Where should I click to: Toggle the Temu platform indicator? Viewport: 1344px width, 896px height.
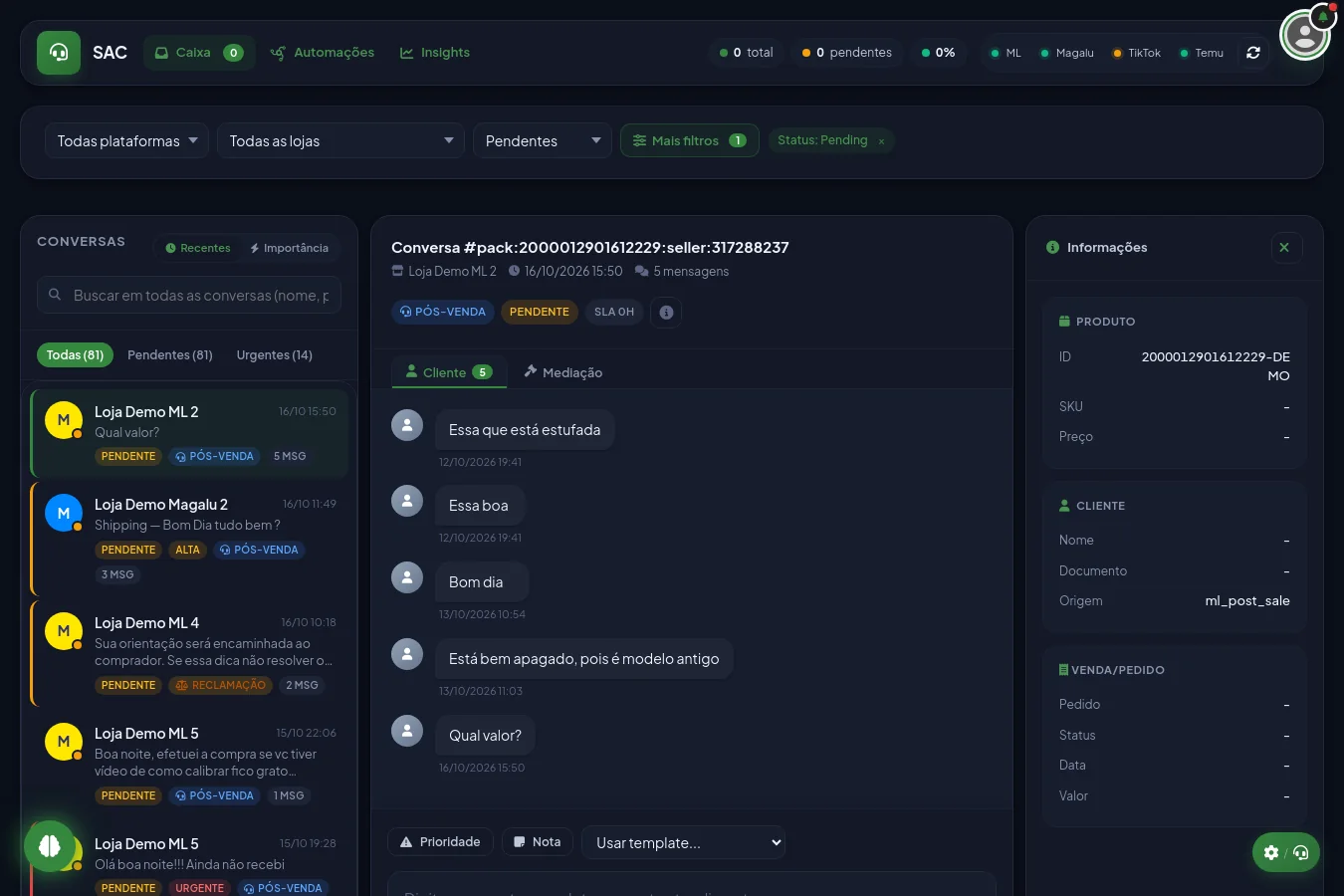click(x=1202, y=53)
